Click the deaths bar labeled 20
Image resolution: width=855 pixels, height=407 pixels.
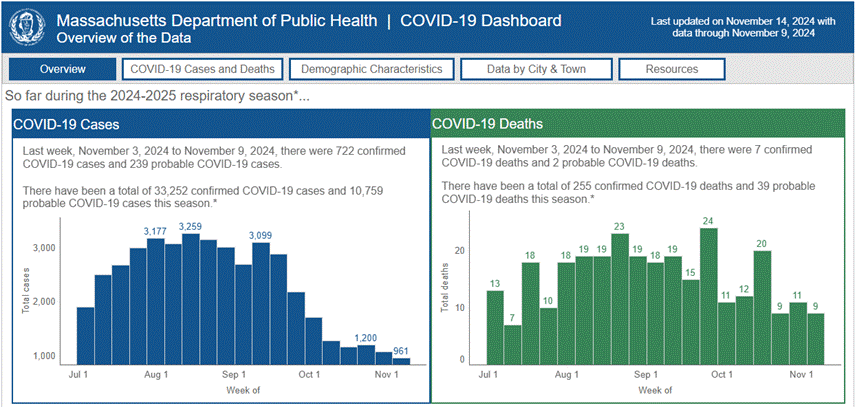click(x=762, y=308)
